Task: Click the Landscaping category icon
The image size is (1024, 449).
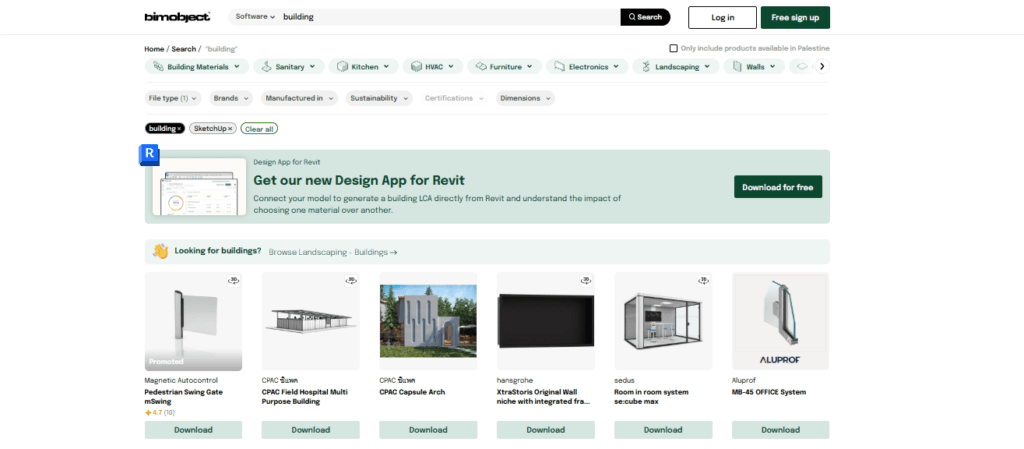Action: (x=646, y=67)
